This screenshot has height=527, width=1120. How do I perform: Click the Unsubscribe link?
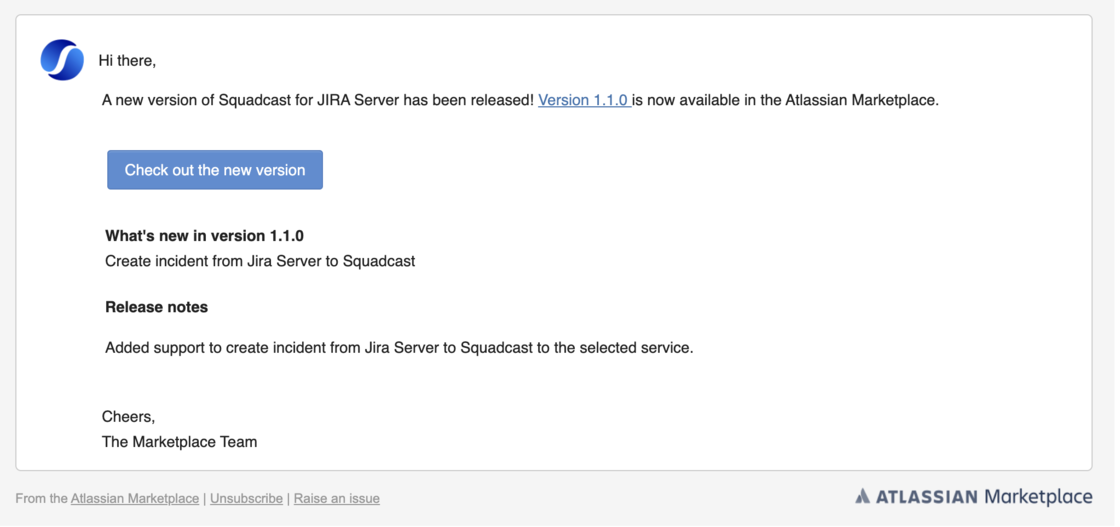pyautogui.click(x=246, y=498)
